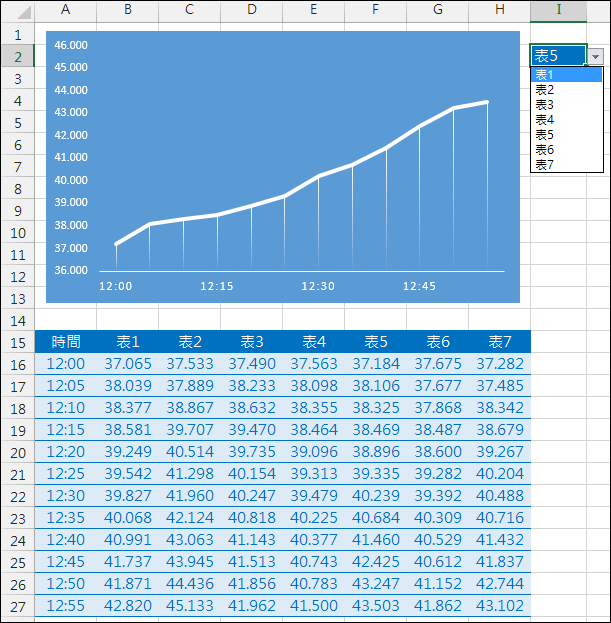This screenshot has width=611, height=623.
Task: Select row 14 header
Action: 18,320
